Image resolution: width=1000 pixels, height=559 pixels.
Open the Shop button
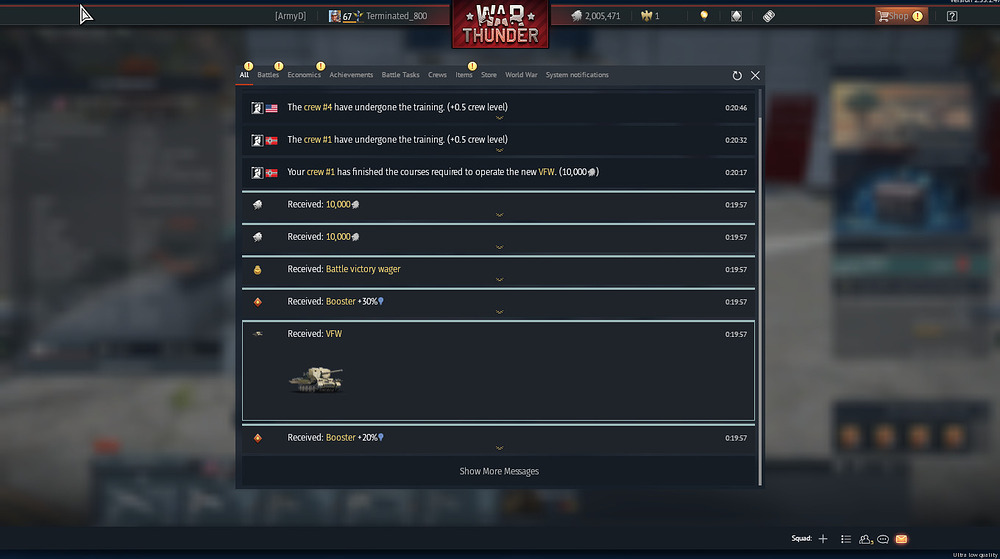click(x=900, y=16)
